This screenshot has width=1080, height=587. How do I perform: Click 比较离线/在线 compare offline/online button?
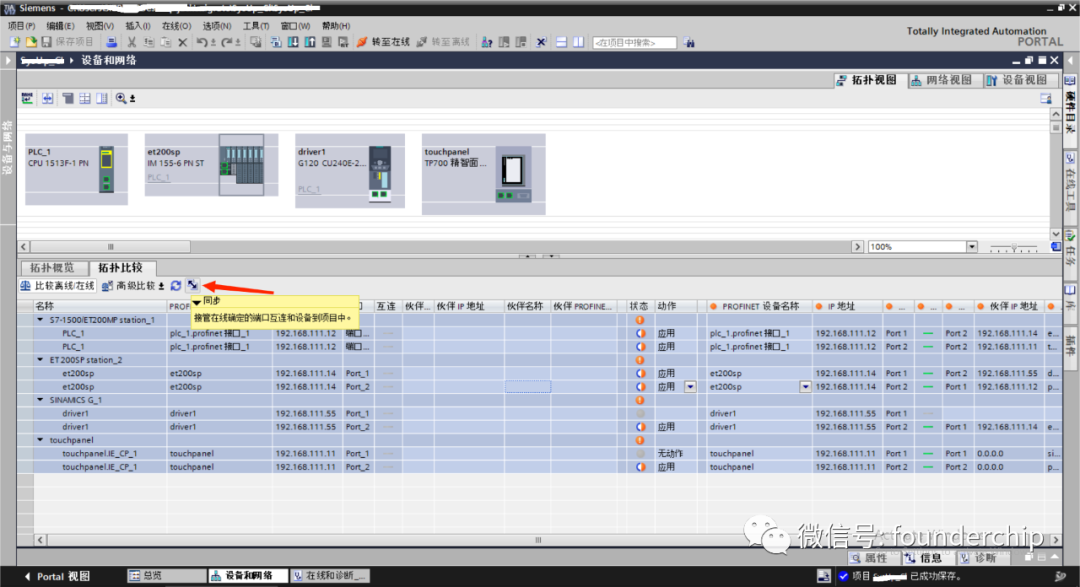click(58, 285)
